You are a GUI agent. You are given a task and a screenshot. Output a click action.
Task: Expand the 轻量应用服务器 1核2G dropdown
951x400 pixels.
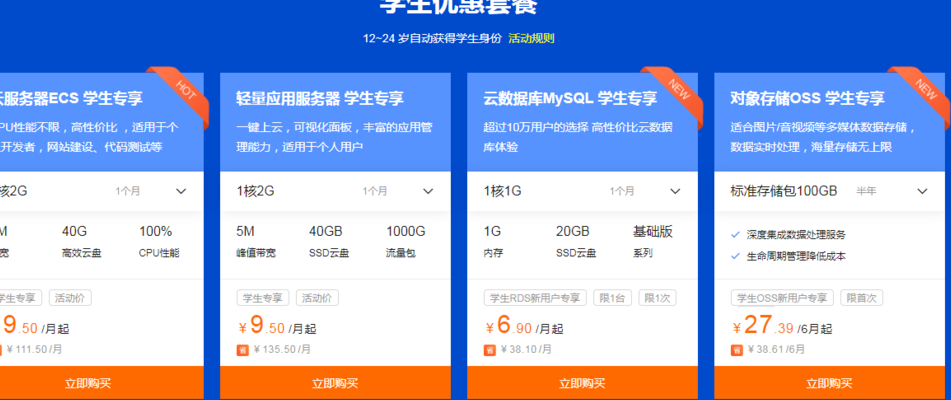(335, 191)
